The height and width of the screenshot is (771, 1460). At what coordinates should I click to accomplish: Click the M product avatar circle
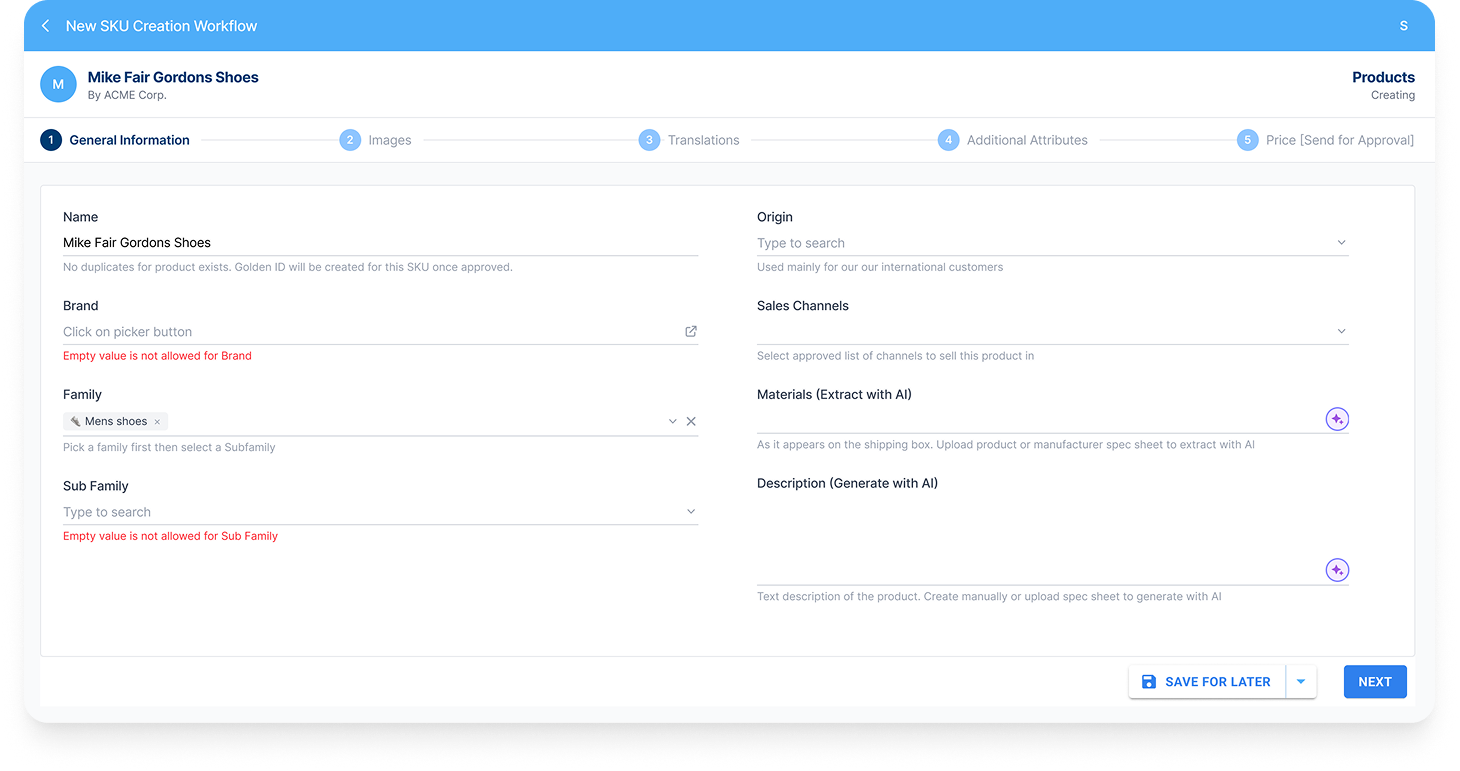(58, 85)
